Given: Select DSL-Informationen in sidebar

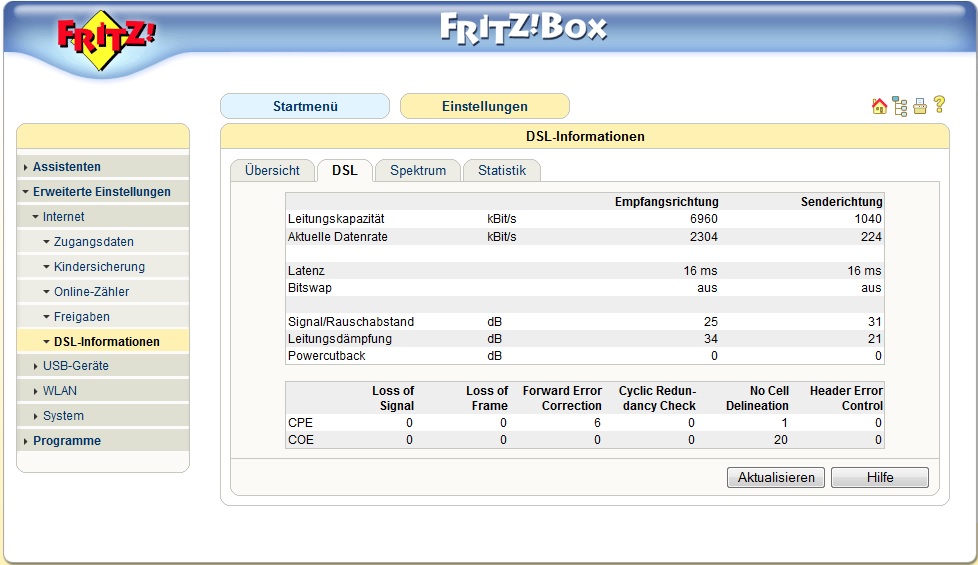Looking at the screenshot, I should pos(107,341).
